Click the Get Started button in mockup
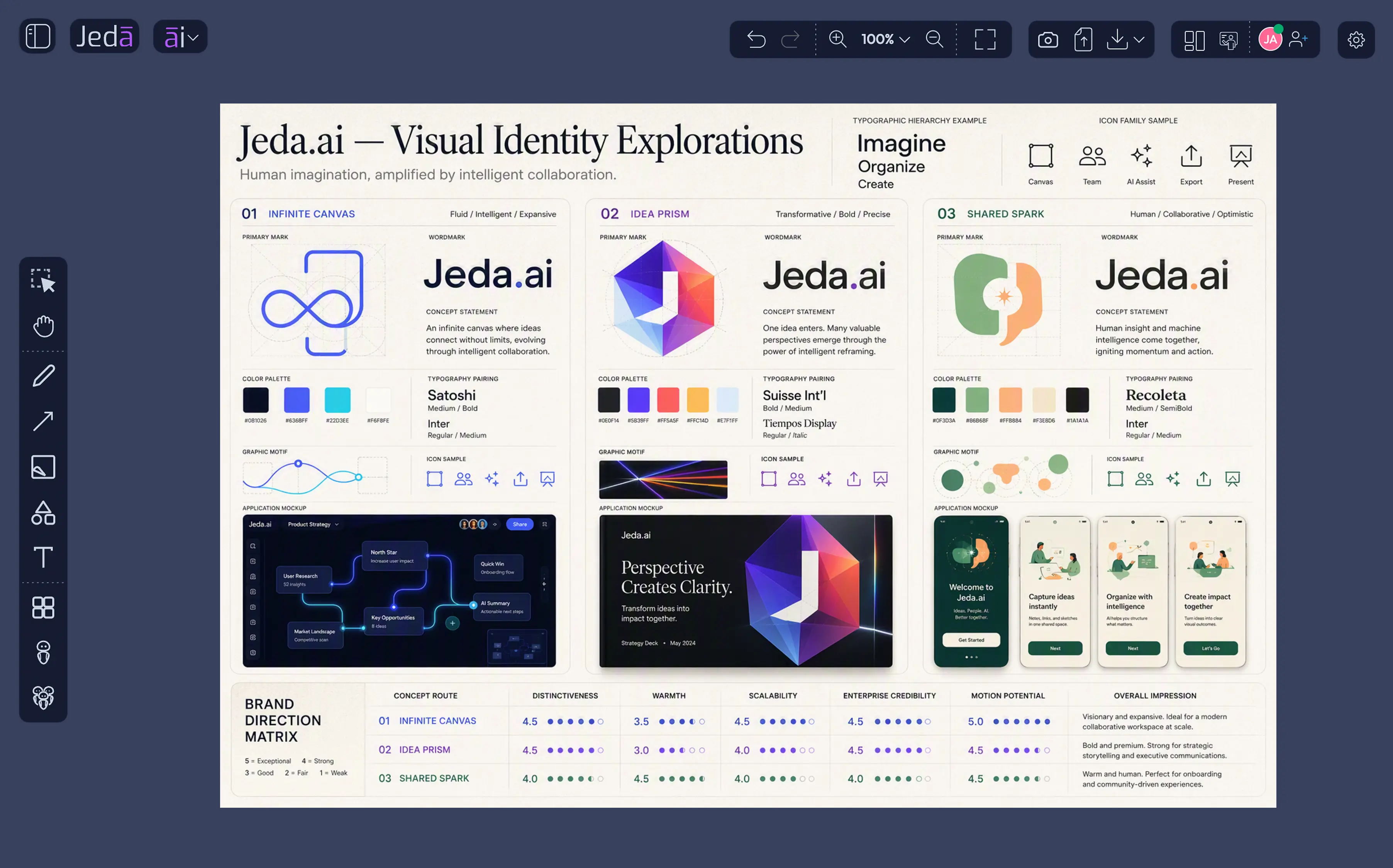The width and height of the screenshot is (1393, 868). pyautogui.click(x=971, y=639)
